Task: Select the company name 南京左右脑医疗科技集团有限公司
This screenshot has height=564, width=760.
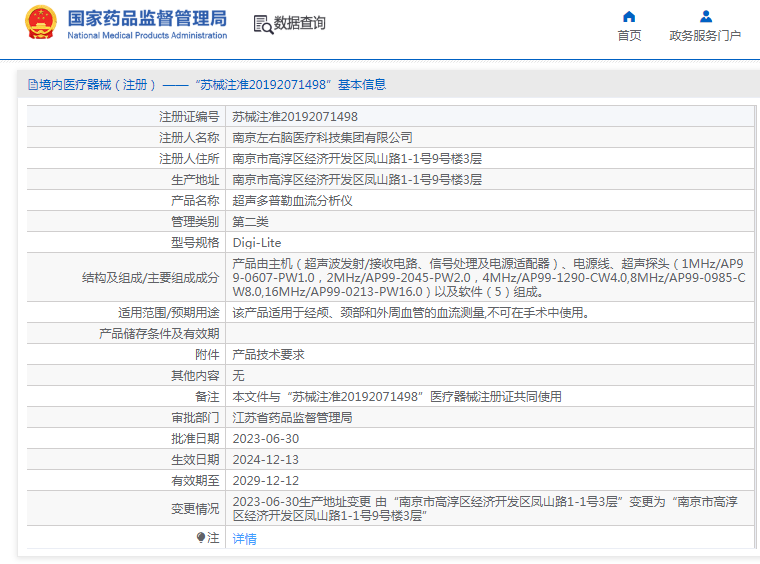Action: [322, 138]
